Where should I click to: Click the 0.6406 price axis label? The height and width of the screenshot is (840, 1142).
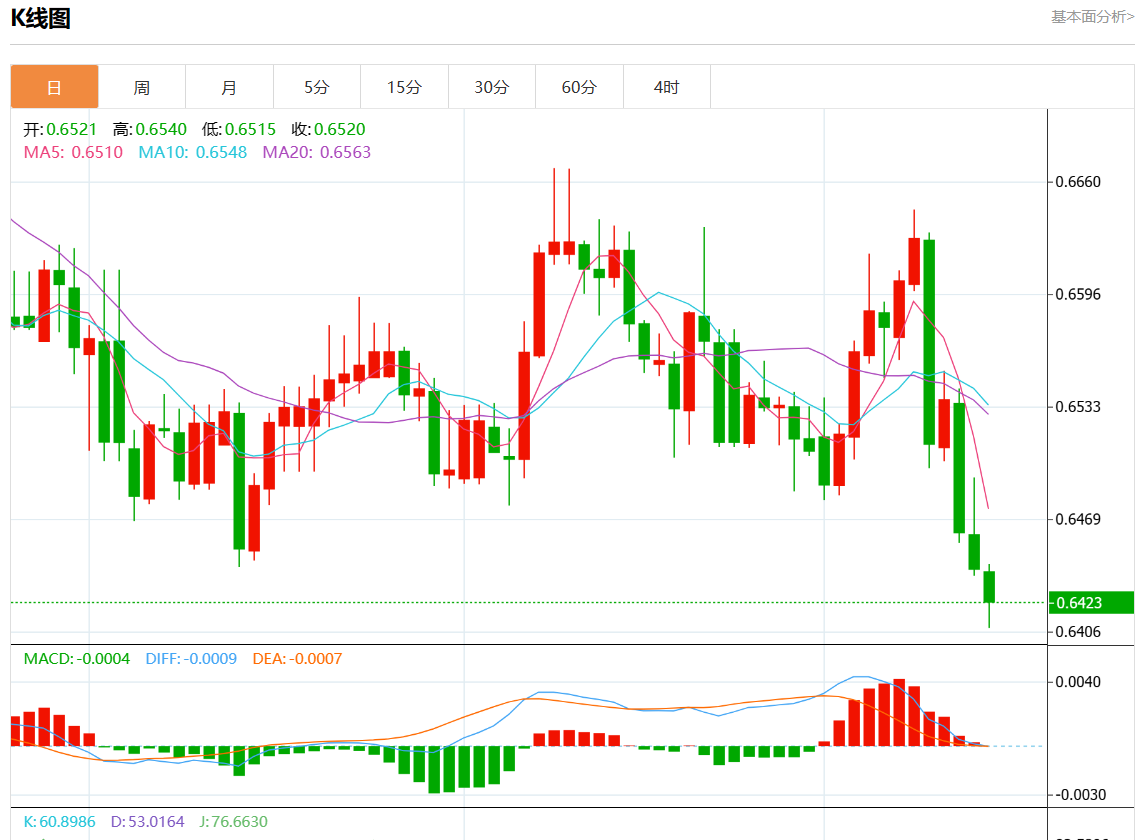tap(1078, 632)
